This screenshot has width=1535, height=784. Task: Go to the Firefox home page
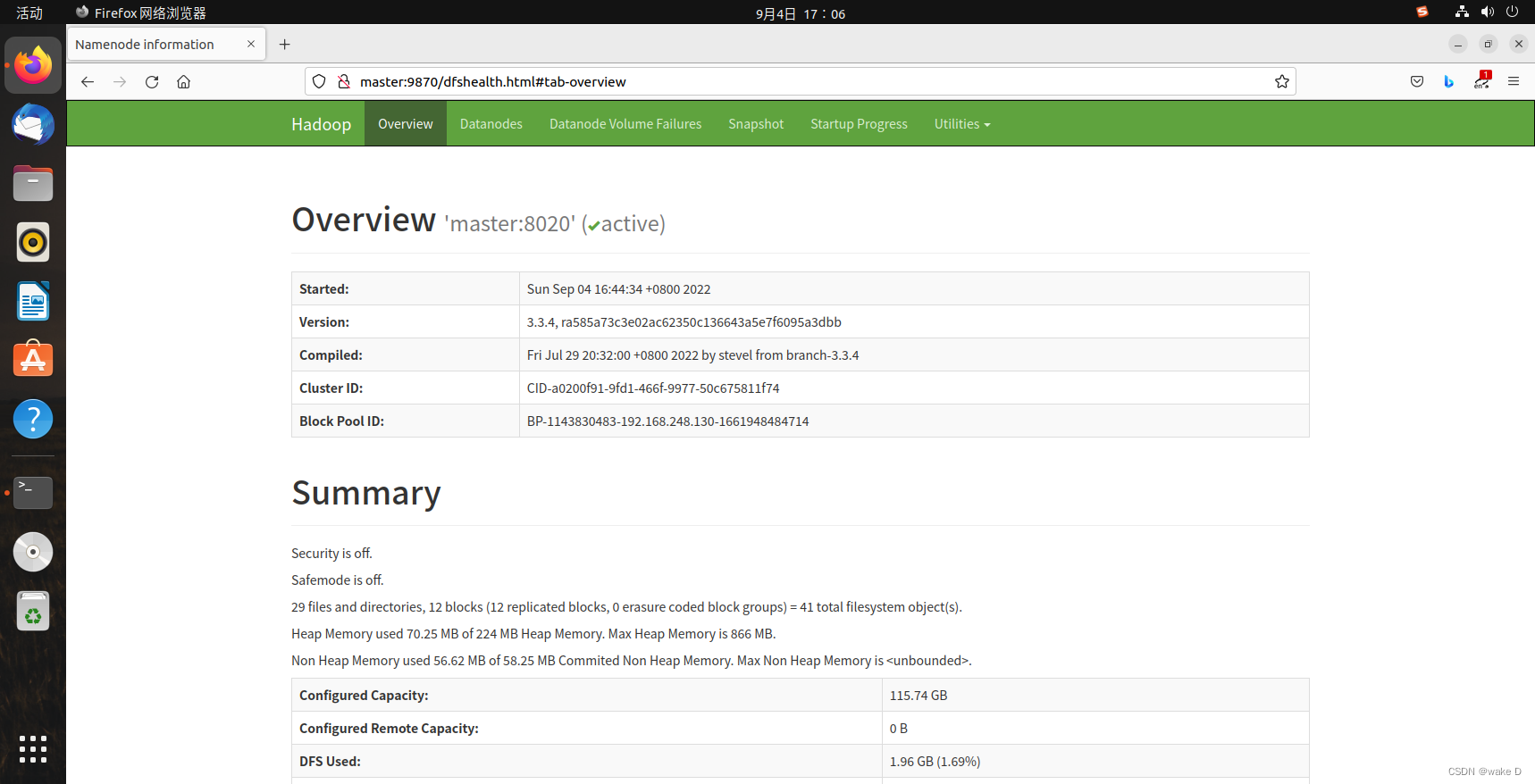tap(184, 81)
